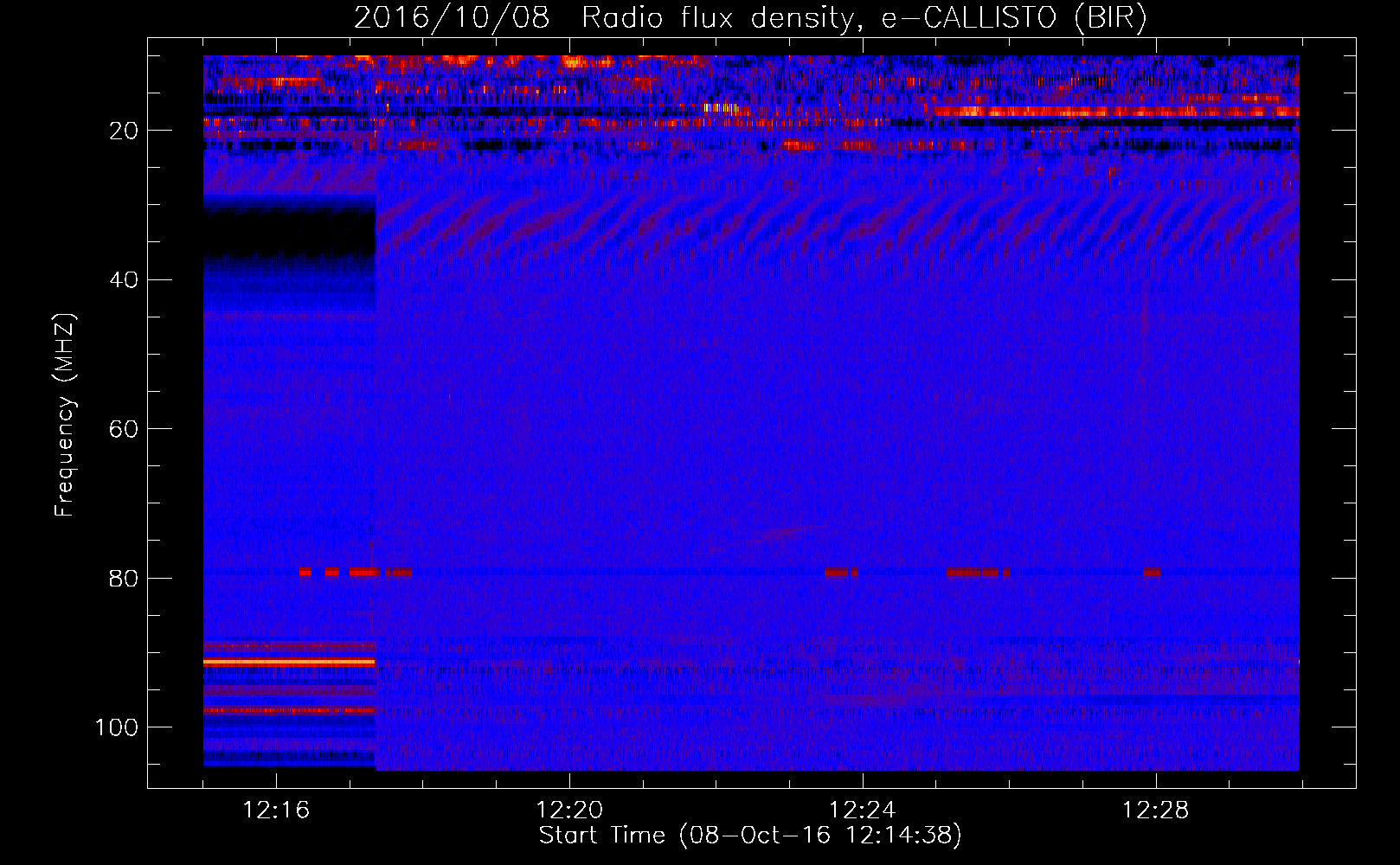Click the "20" frequency tick label
The height and width of the screenshot is (865, 1400).
pyautogui.click(x=125, y=131)
